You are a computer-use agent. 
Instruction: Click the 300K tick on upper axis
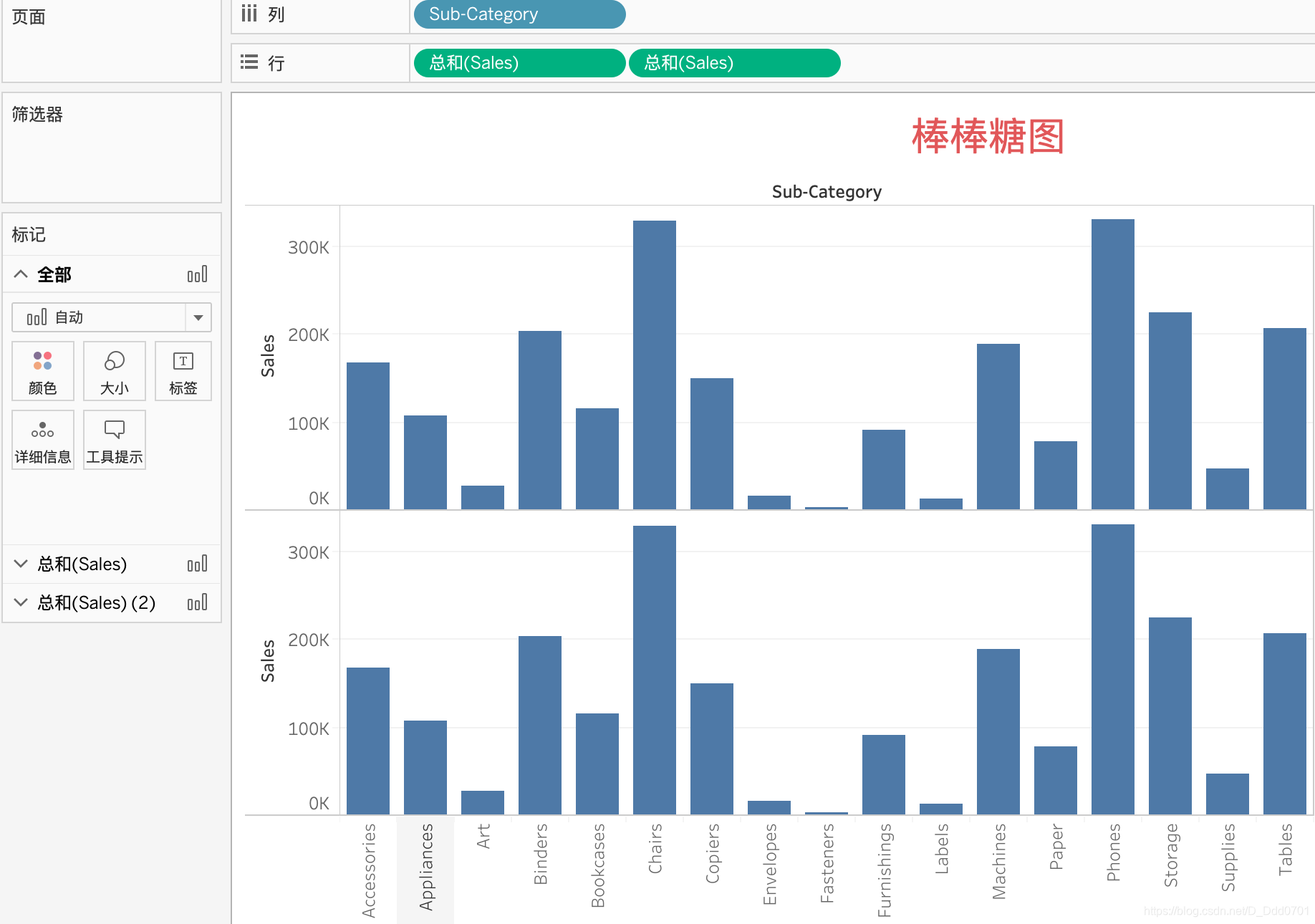click(309, 248)
